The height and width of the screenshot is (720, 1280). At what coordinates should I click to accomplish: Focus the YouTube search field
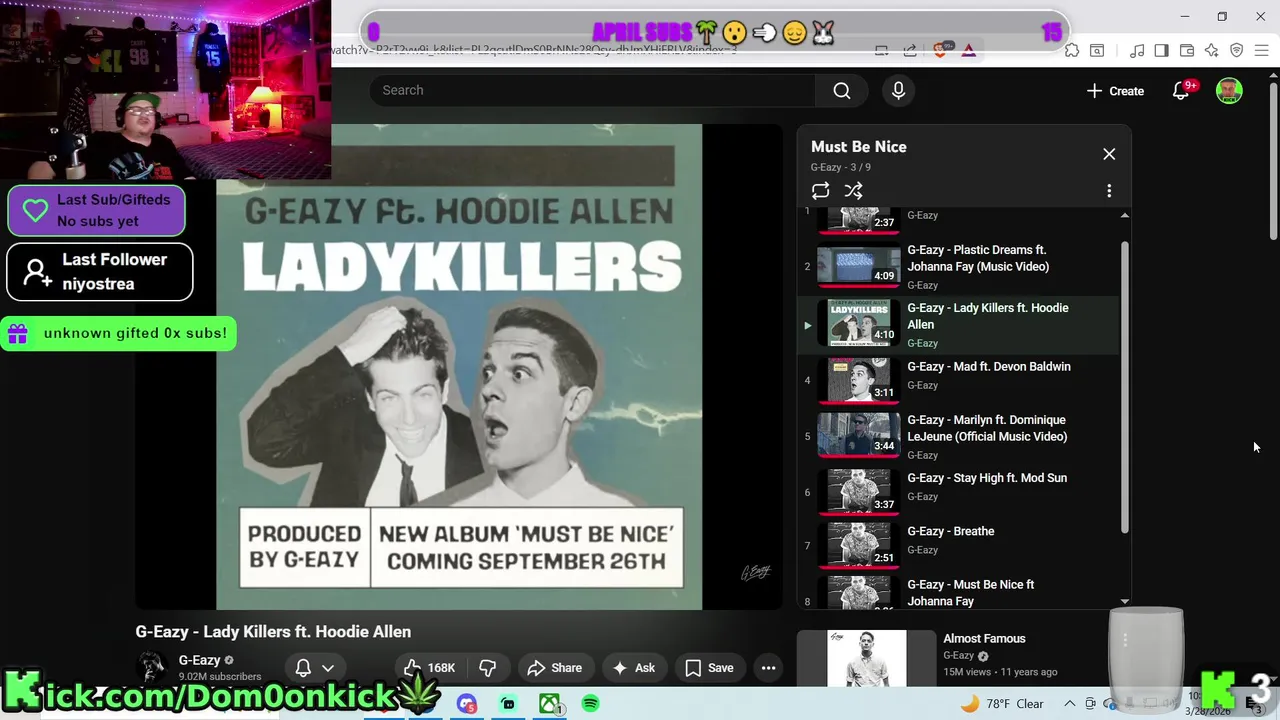click(x=592, y=90)
